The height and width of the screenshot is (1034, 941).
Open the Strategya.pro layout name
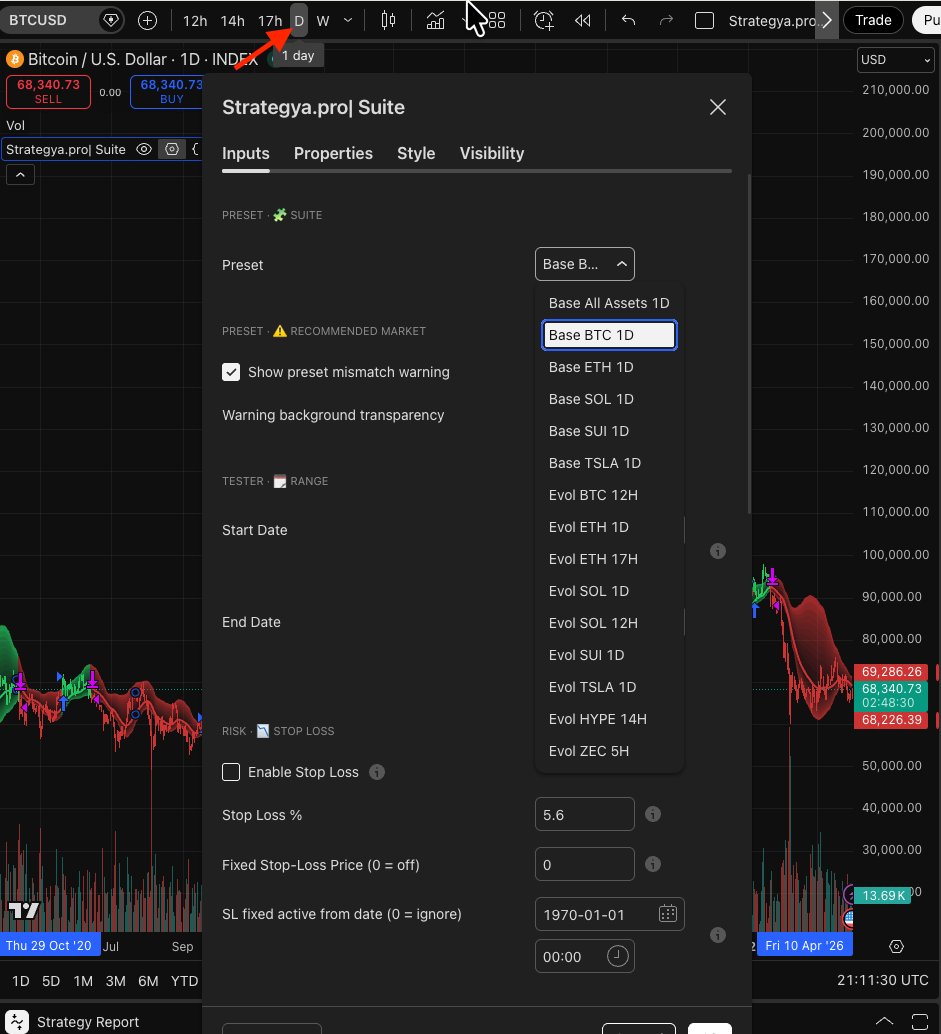coord(772,21)
